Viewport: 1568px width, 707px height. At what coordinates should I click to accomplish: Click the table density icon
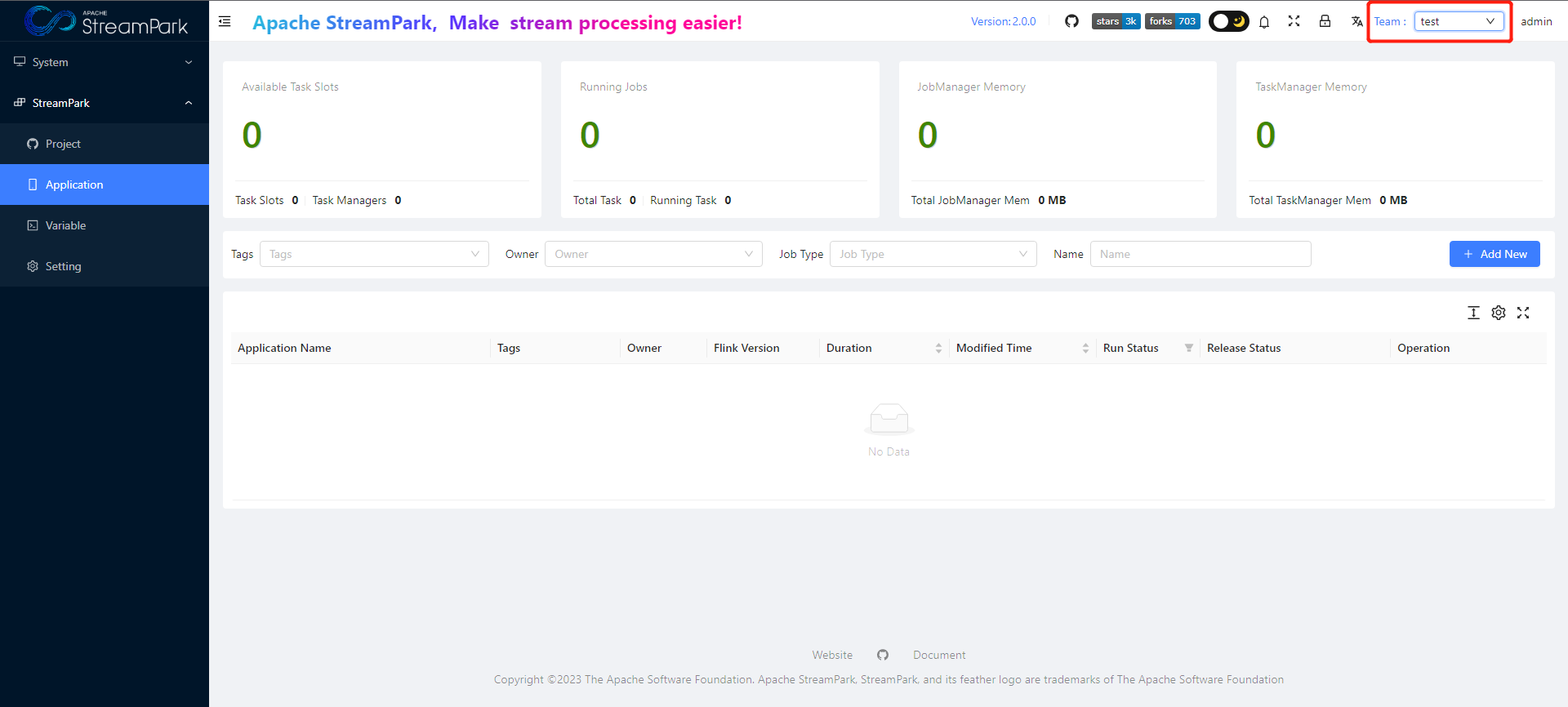pos(1473,313)
